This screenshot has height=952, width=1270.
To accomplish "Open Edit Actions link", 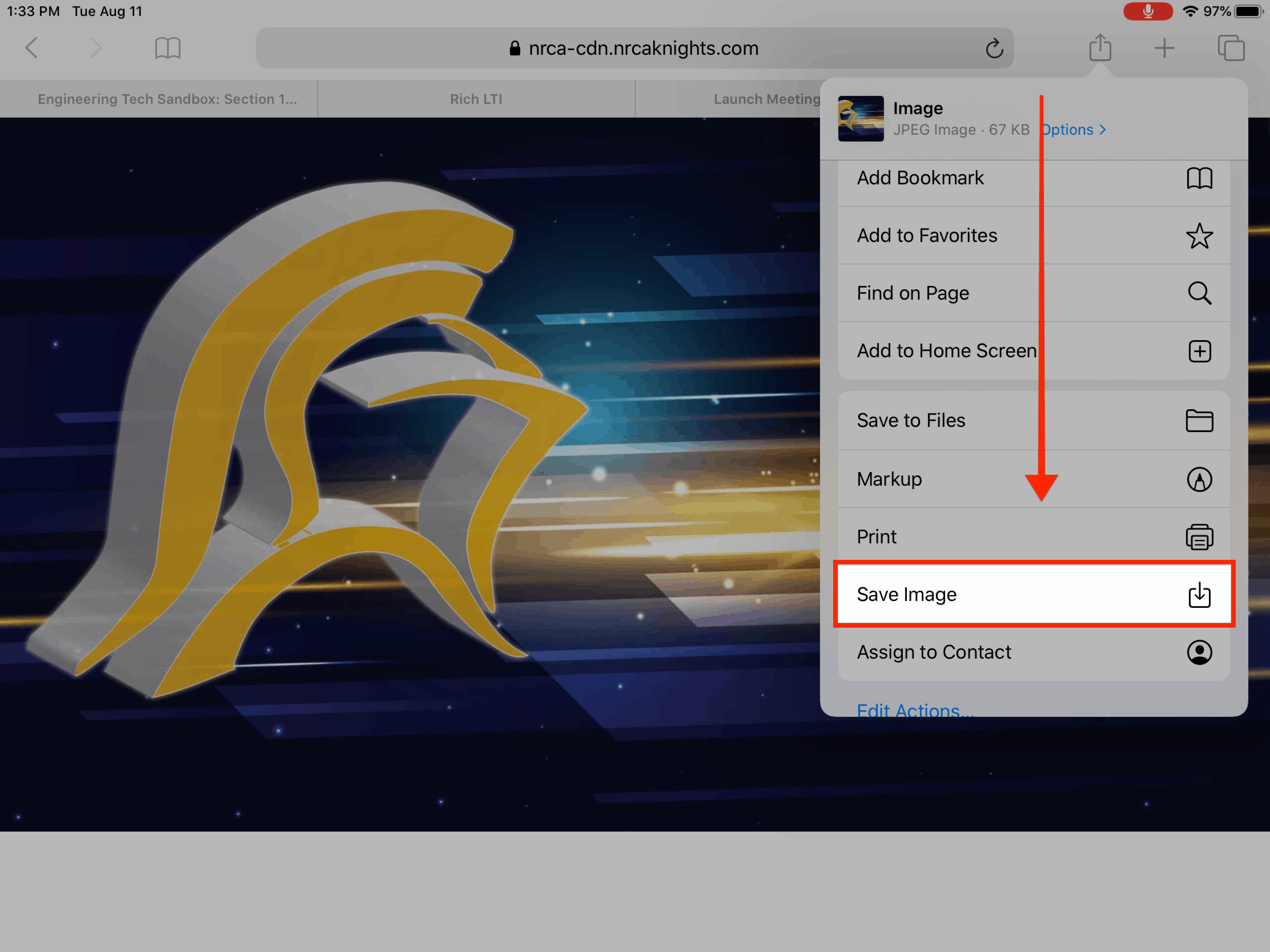I will pos(915,709).
